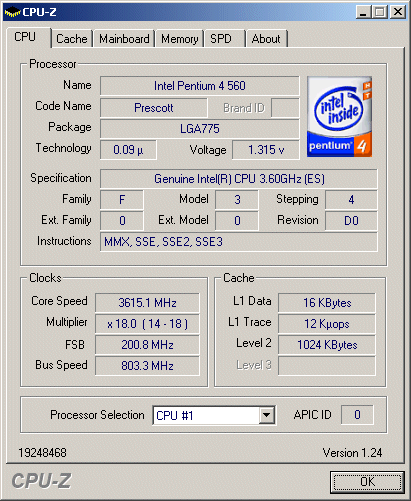Click the FSB value 200.8 MHz
The image size is (411, 501).
147,345
